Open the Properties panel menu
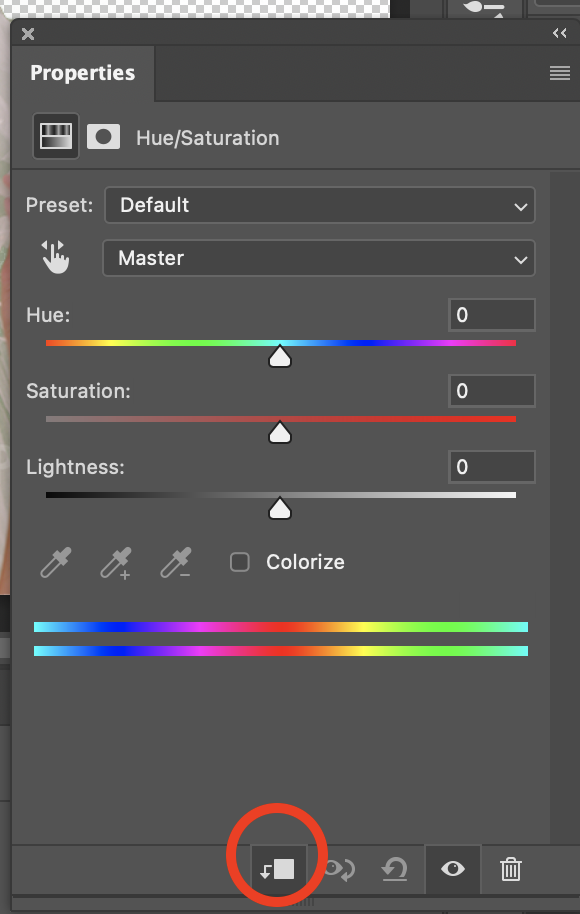 pos(561,72)
